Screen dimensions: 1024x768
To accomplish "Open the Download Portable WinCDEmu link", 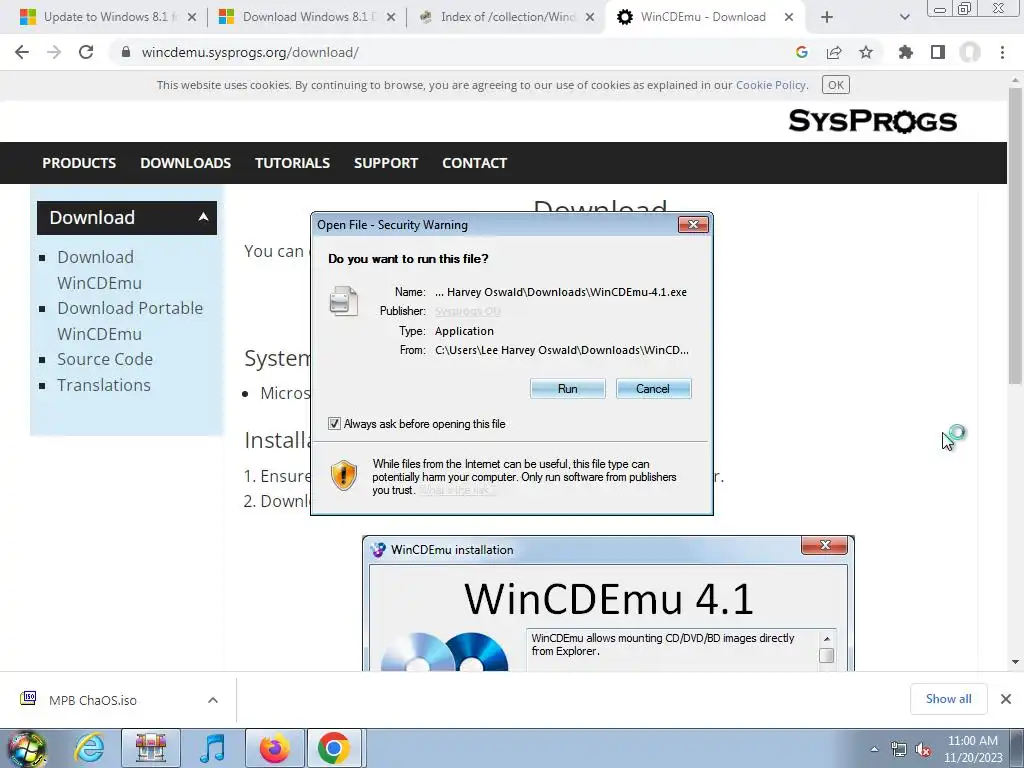I will coord(130,321).
